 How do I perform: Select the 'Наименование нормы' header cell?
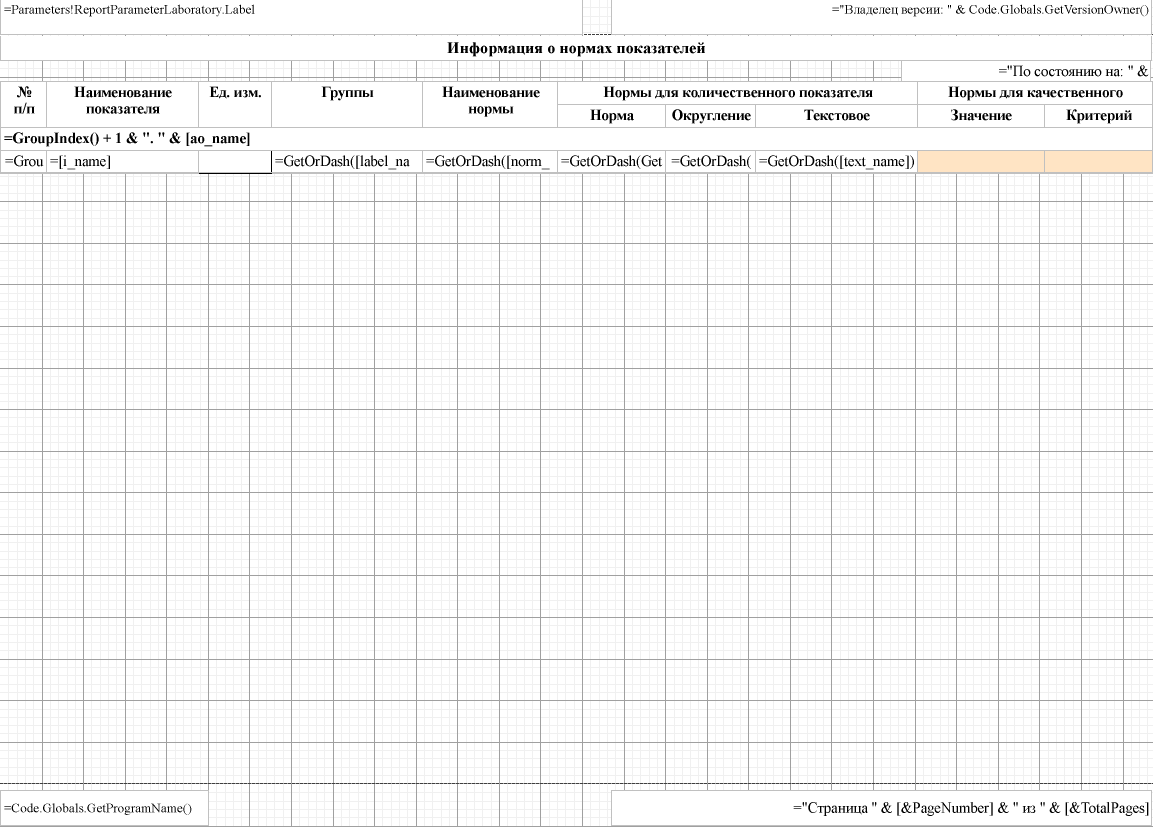[490, 104]
